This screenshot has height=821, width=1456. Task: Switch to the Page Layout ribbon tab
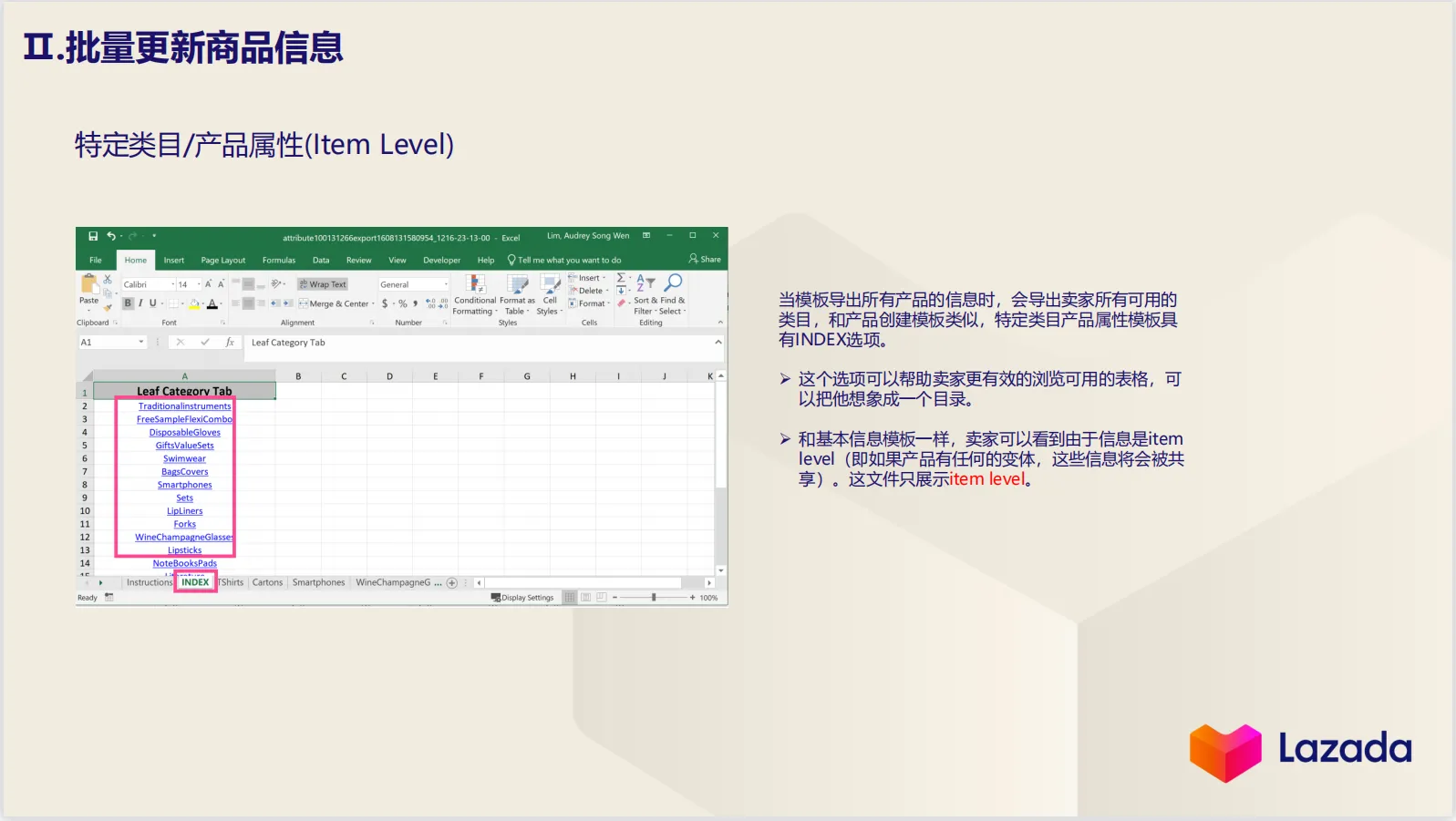(x=223, y=261)
